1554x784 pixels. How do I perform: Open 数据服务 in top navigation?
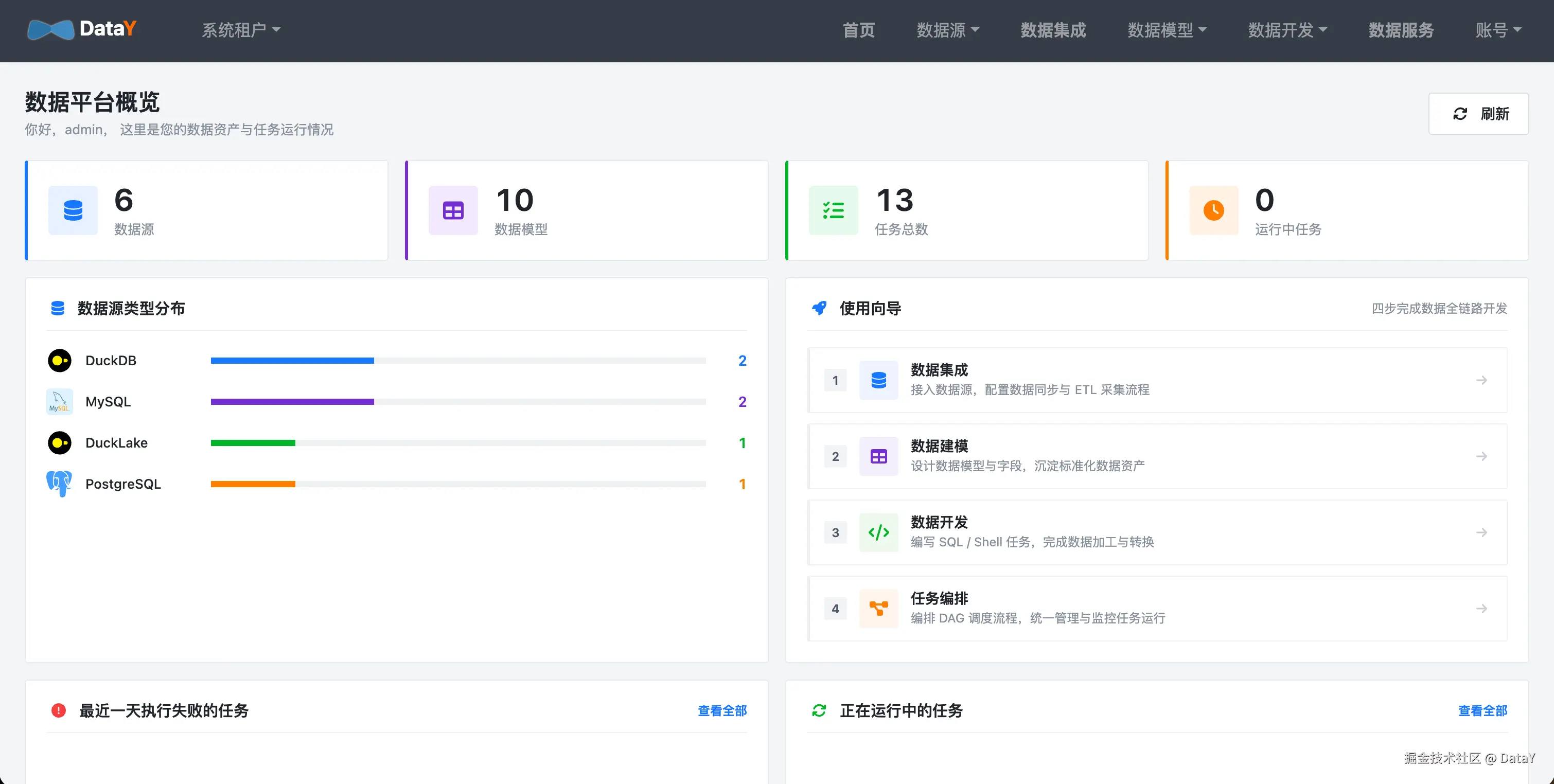click(x=1401, y=29)
